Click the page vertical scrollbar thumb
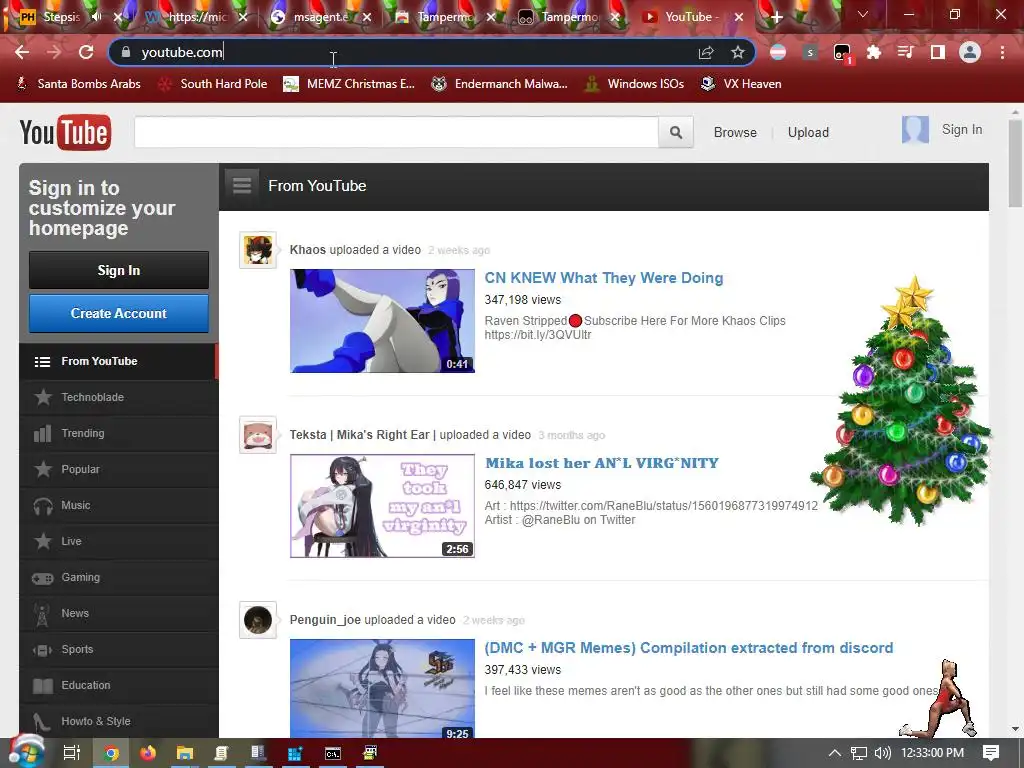The image size is (1024, 768). (x=1014, y=163)
